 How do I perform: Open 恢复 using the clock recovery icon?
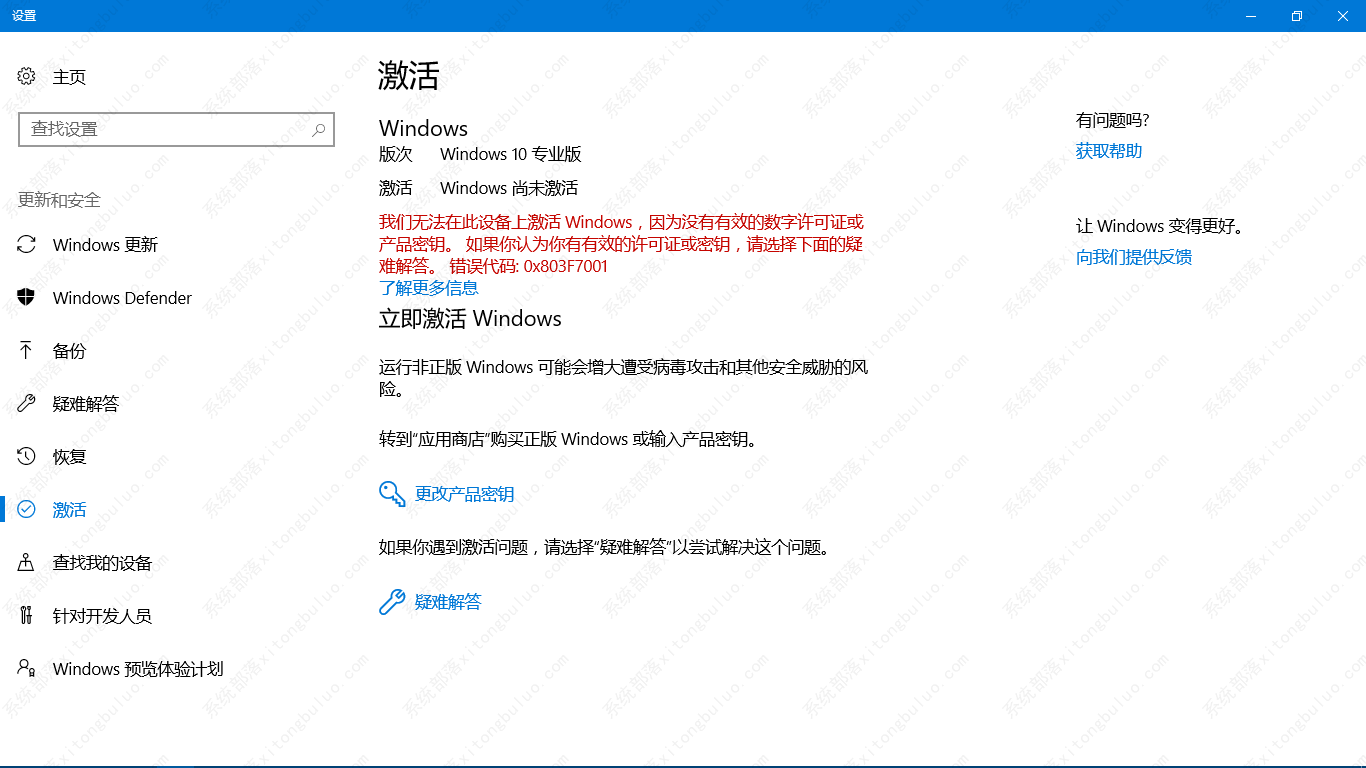tap(27, 456)
